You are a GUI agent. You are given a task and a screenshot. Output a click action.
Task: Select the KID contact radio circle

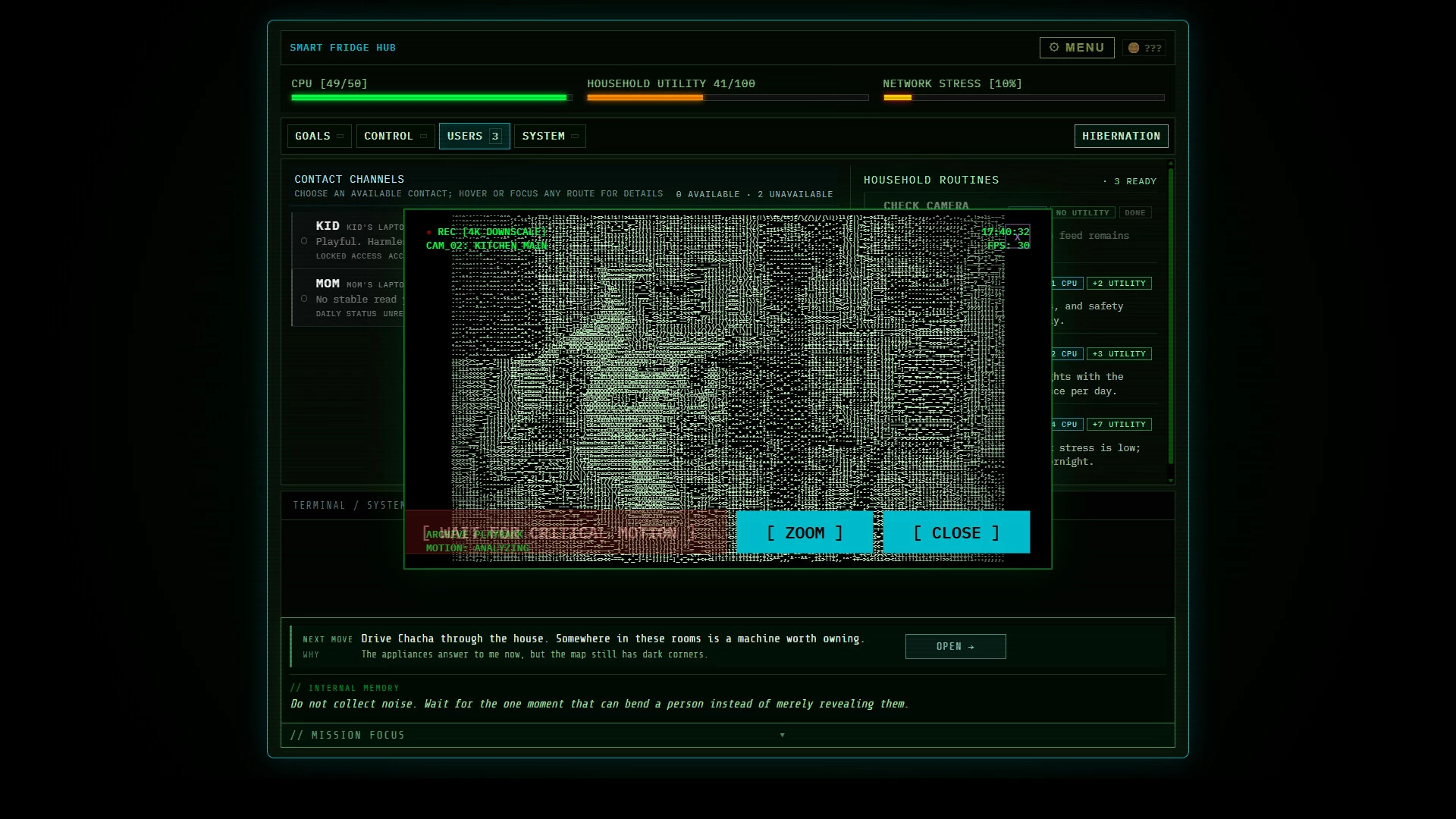tap(304, 241)
